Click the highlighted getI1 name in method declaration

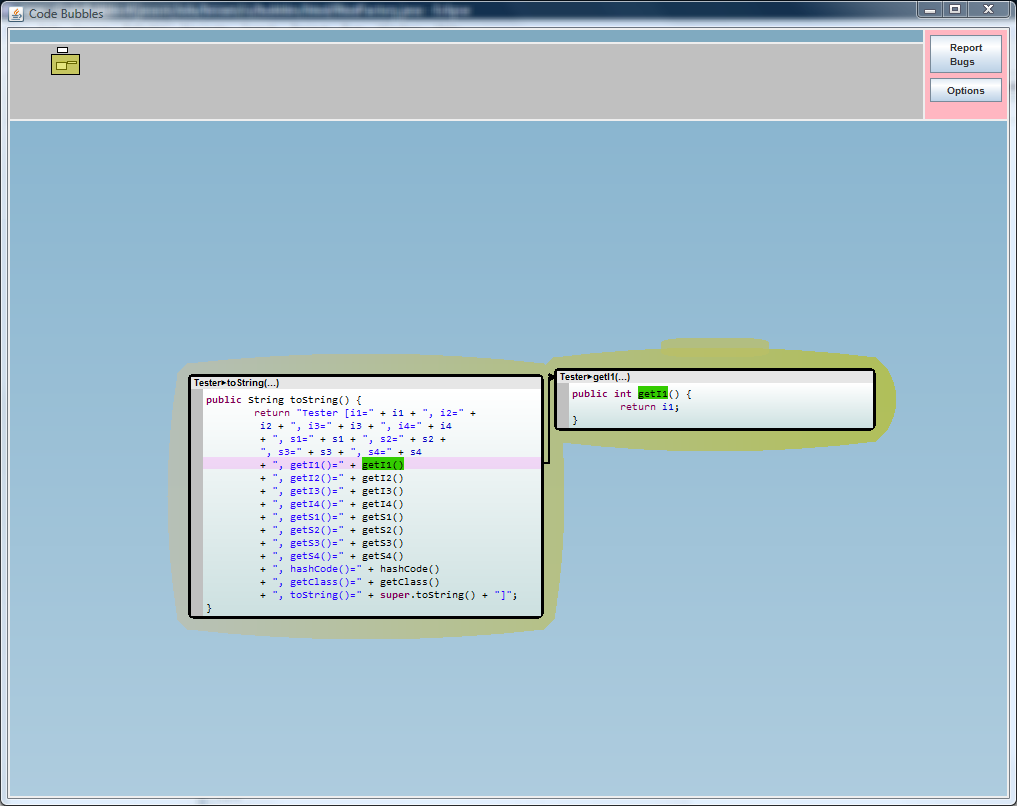pyautogui.click(x=652, y=394)
